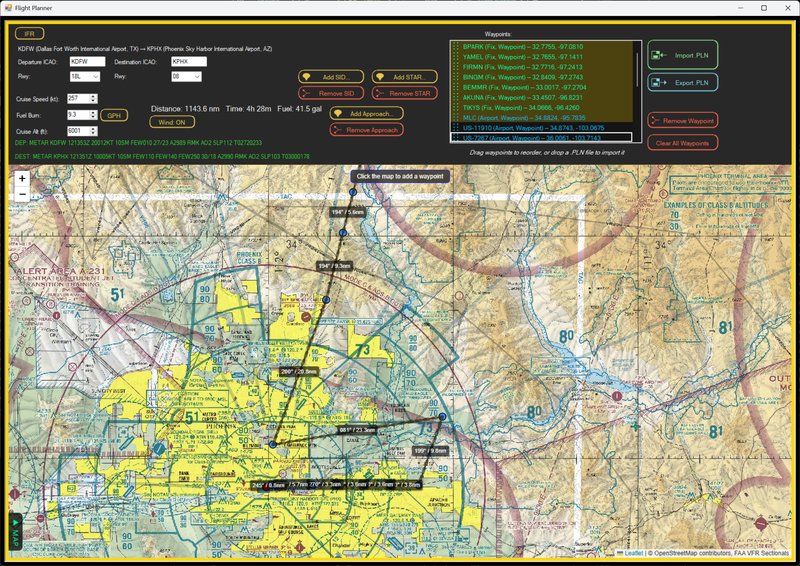800x566 pixels.
Task: Click the Departure ICAO field with KDFW
Action: coord(87,61)
